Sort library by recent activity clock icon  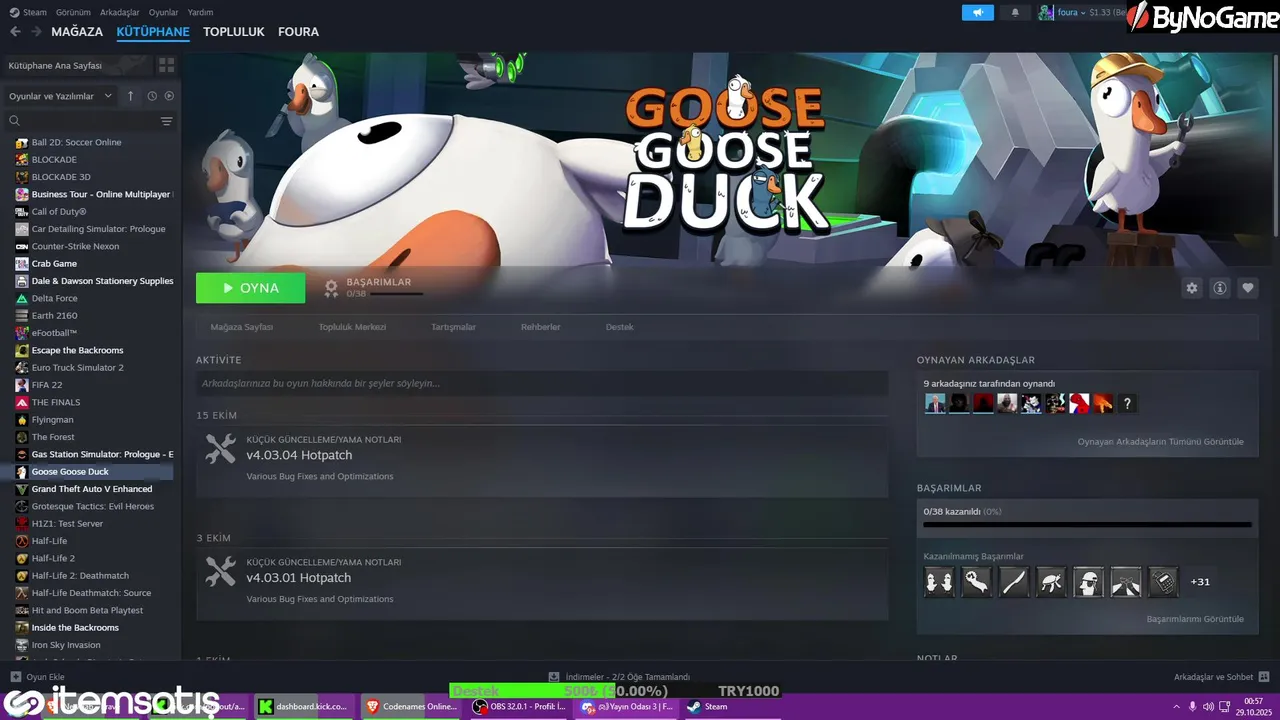point(152,96)
